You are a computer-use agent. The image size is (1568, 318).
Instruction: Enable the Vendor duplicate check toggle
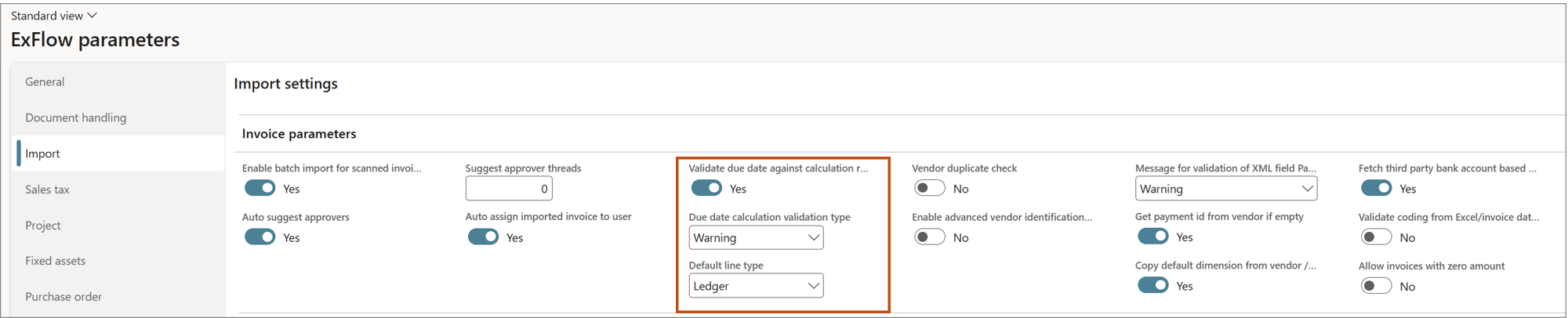tap(930, 189)
